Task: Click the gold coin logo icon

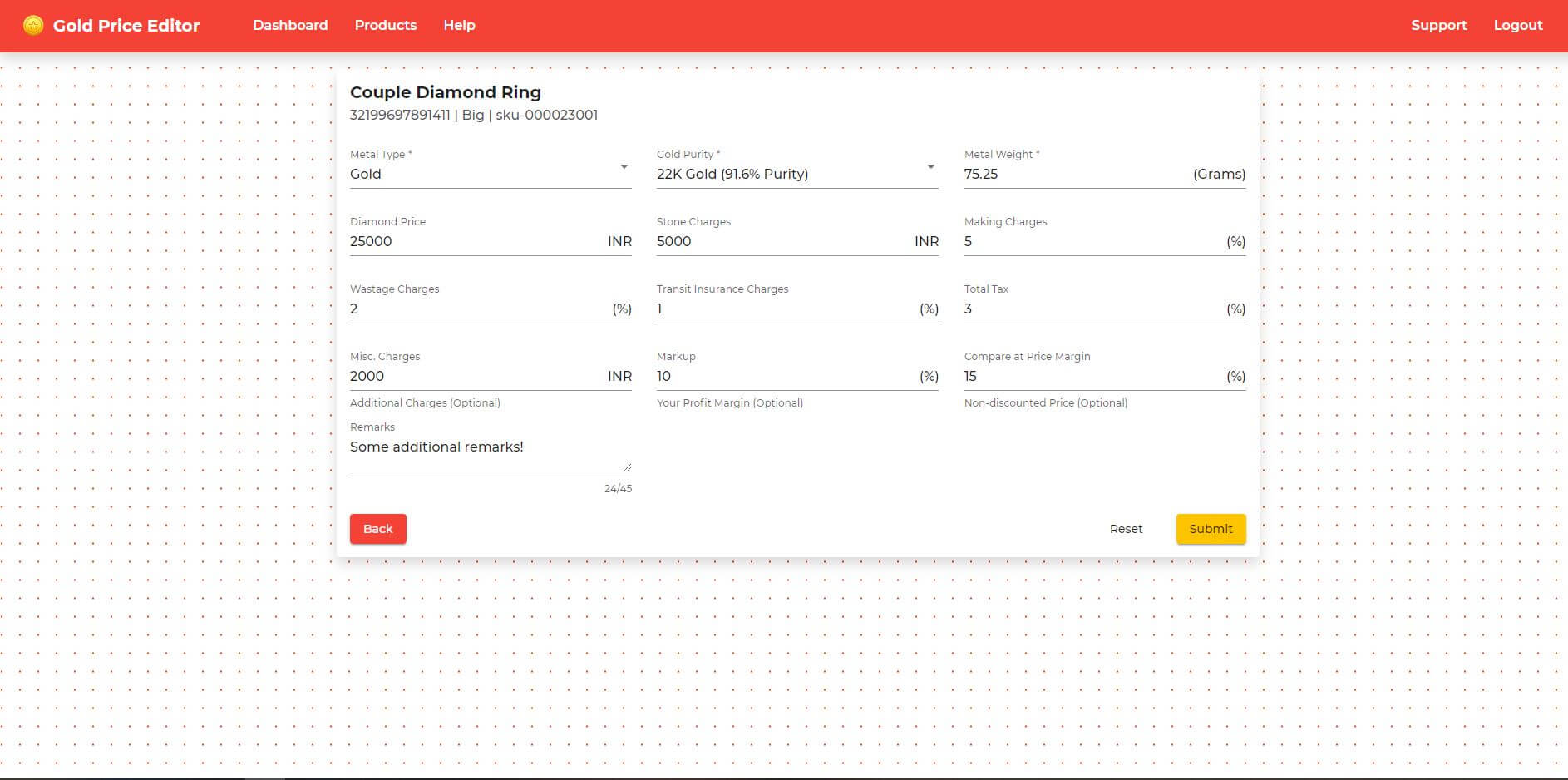Action: 33,26
